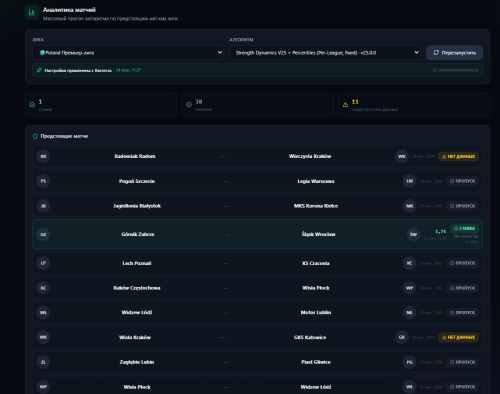The height and width of the screenshot is (394, 500).
Task: Click the match analytics logo icon
Action: (x=32, y=13)
